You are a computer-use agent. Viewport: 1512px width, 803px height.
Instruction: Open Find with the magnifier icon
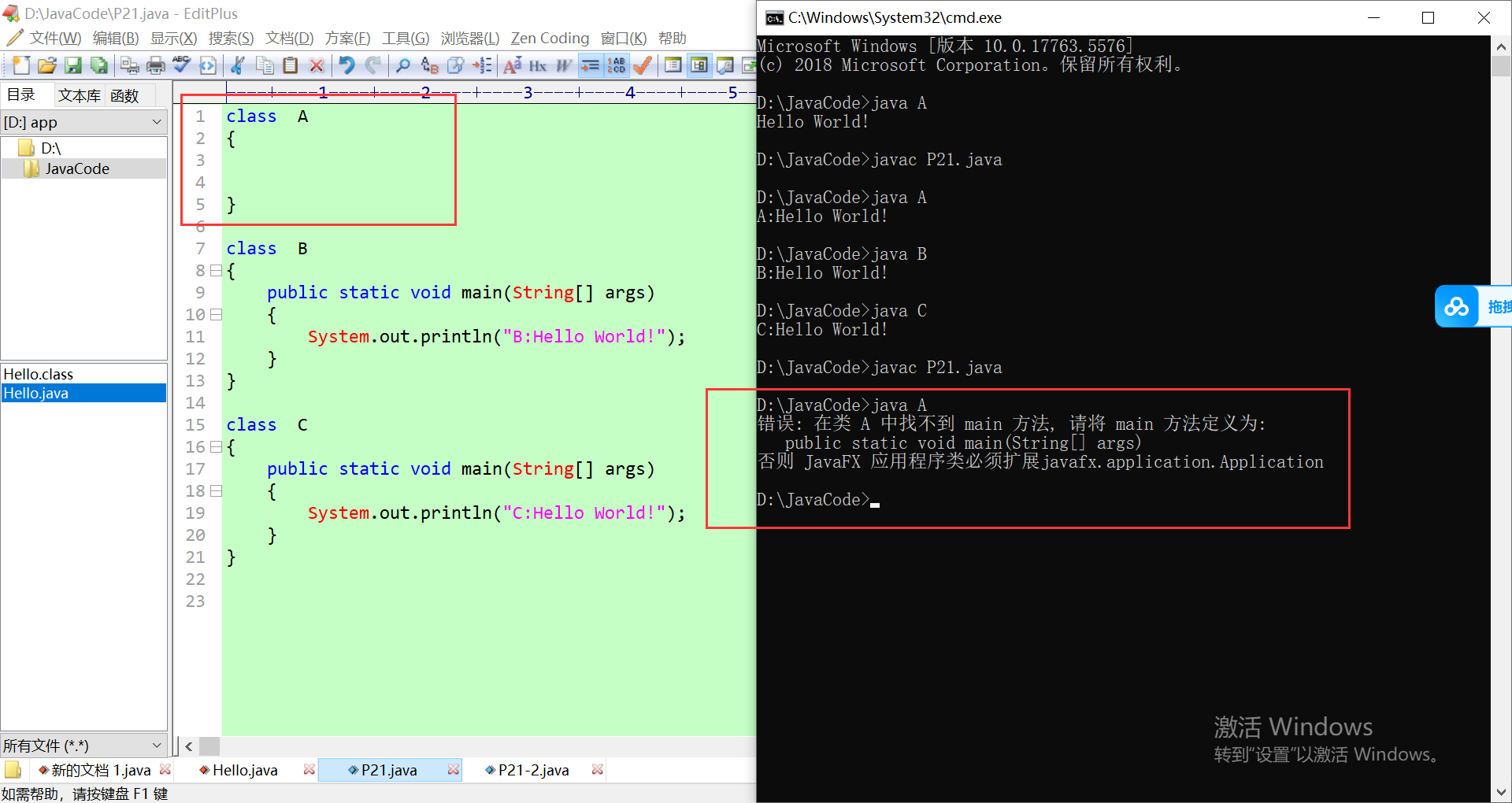tap(403, 65)
